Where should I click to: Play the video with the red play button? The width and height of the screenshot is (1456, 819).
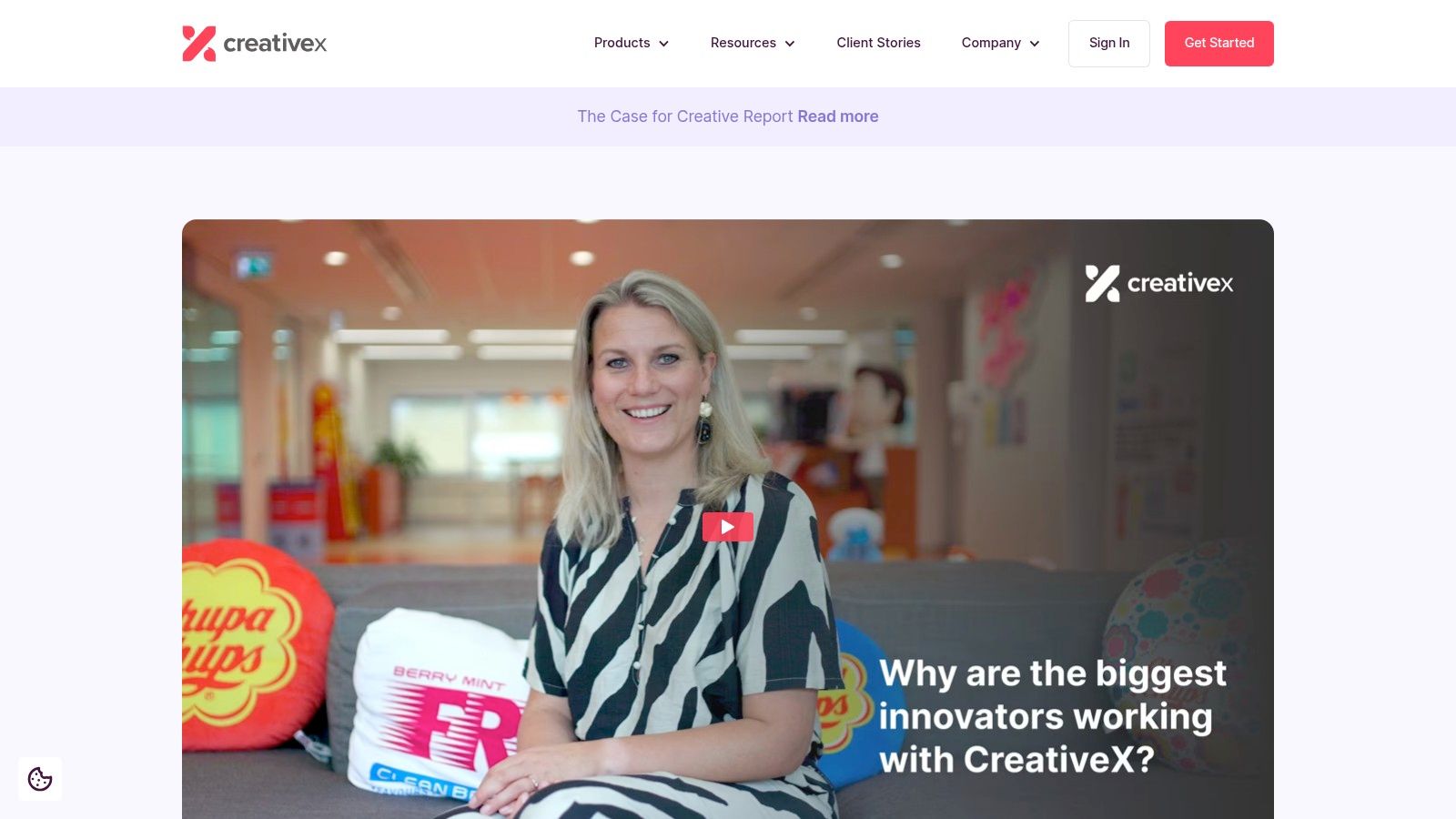point(728,527)
